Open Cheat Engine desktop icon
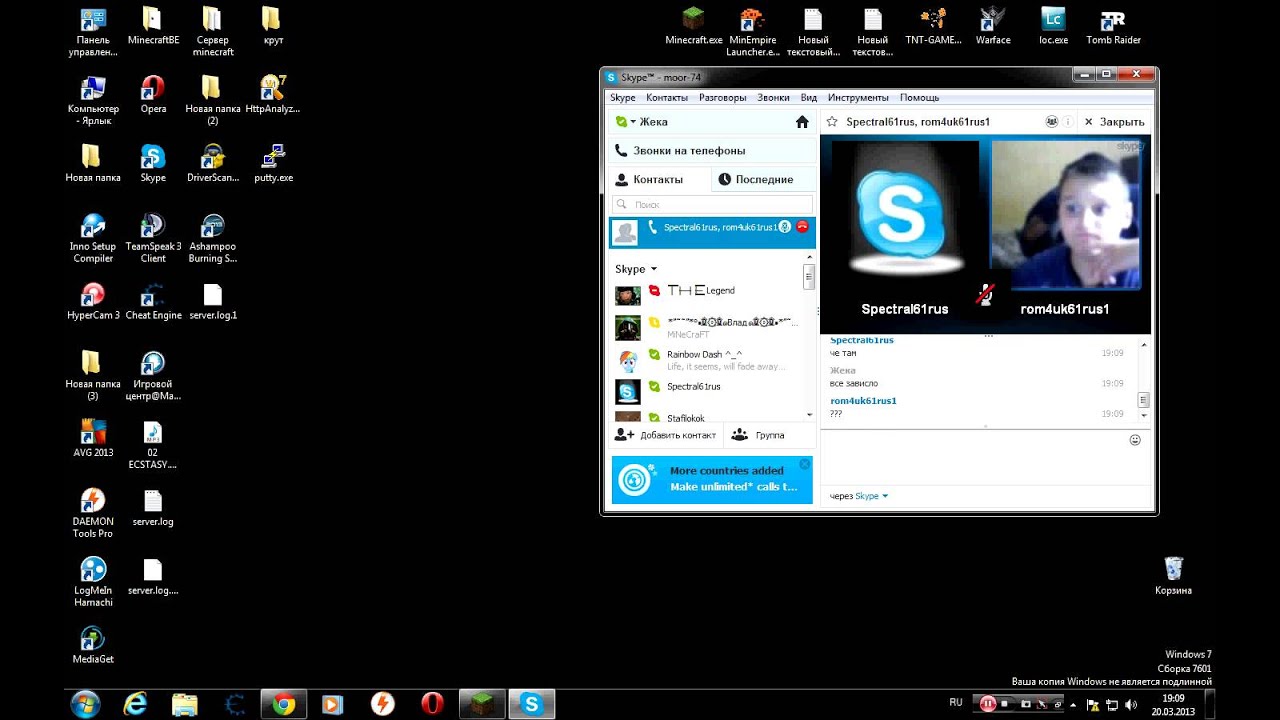1280x720 pixels. tap(153, 302)
